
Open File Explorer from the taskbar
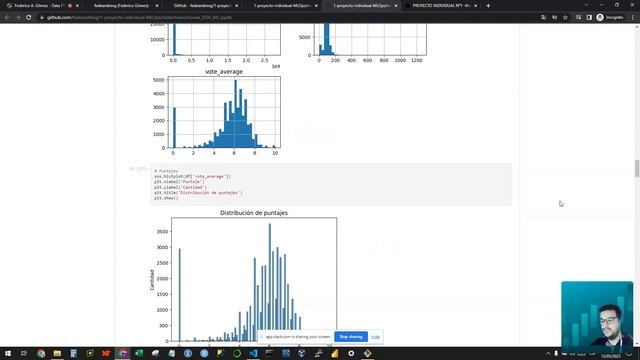pyautogui.click(x=57, y=353)
